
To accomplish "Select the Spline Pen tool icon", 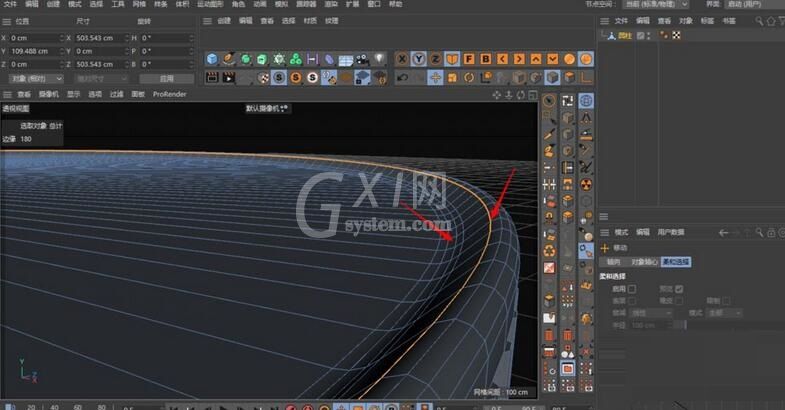I will (x=229, y=59).
